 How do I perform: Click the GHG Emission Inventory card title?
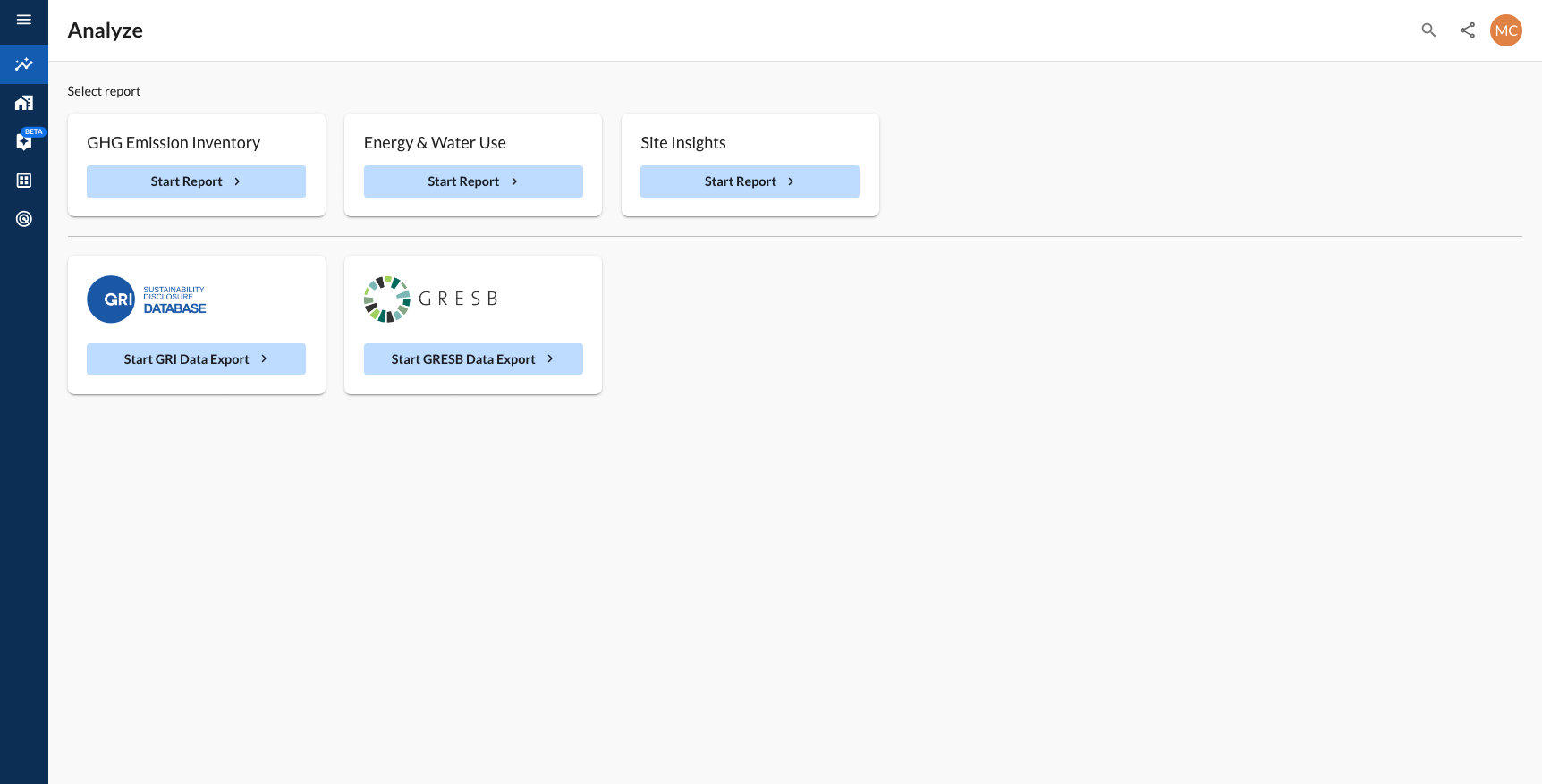(x=174, y=143)
